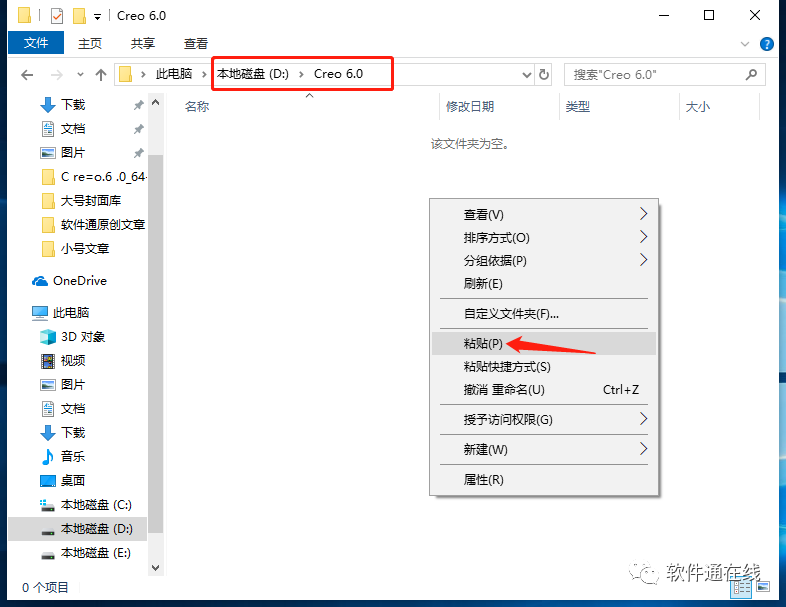Click the navigation pane scroll down arrow
Screen dimensions: 786x607
pos(155,567)
